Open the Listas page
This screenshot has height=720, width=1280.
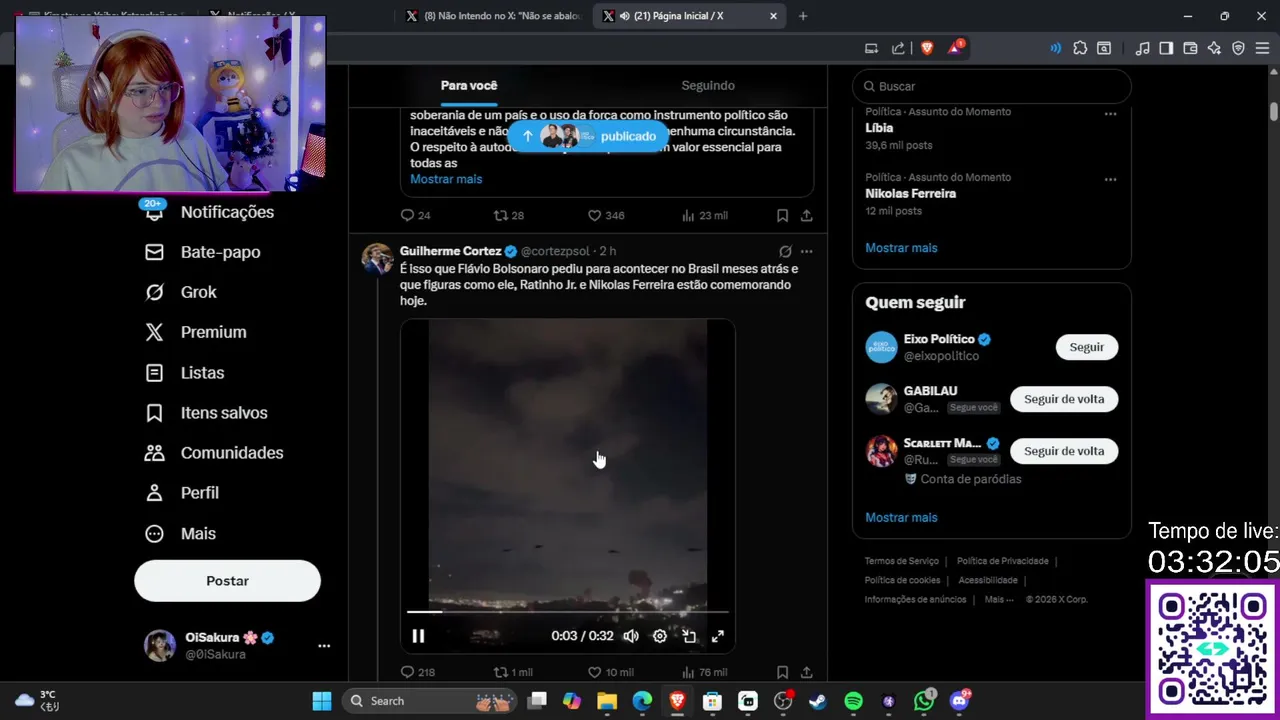185,373
